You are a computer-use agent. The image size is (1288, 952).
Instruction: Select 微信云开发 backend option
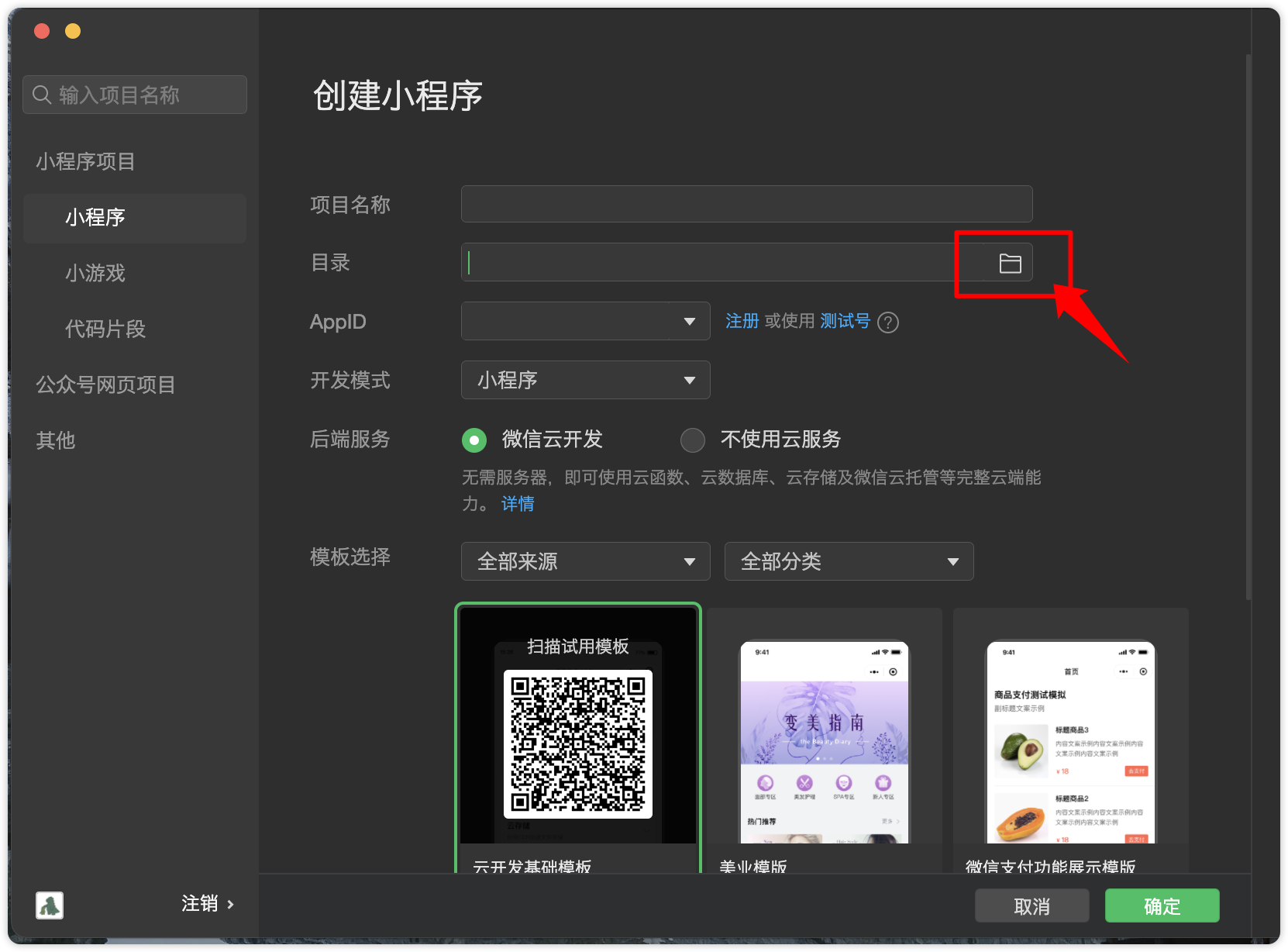click(x=474, y=440)
